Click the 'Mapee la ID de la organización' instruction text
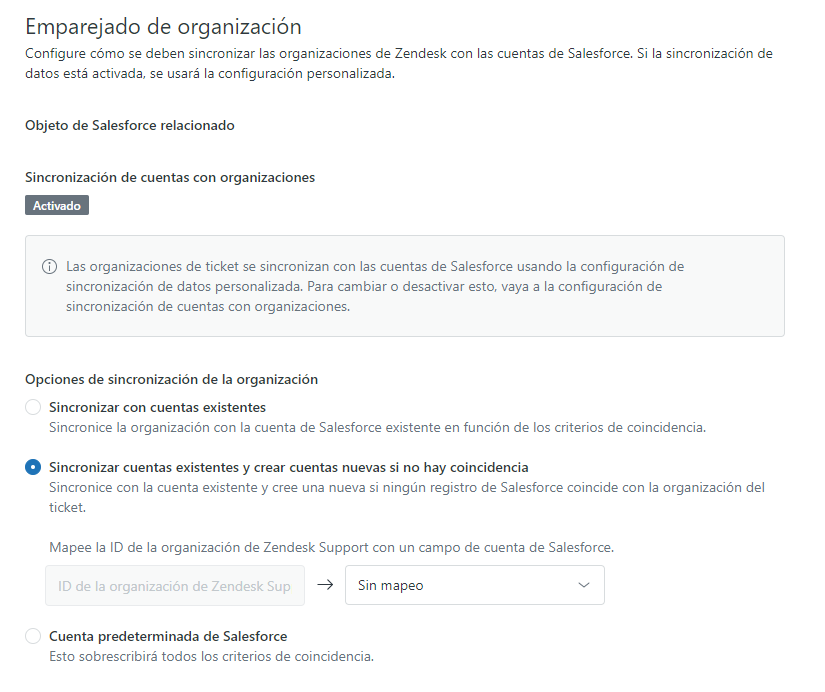The height and width of the screenshot is (692, 825). 331,547
